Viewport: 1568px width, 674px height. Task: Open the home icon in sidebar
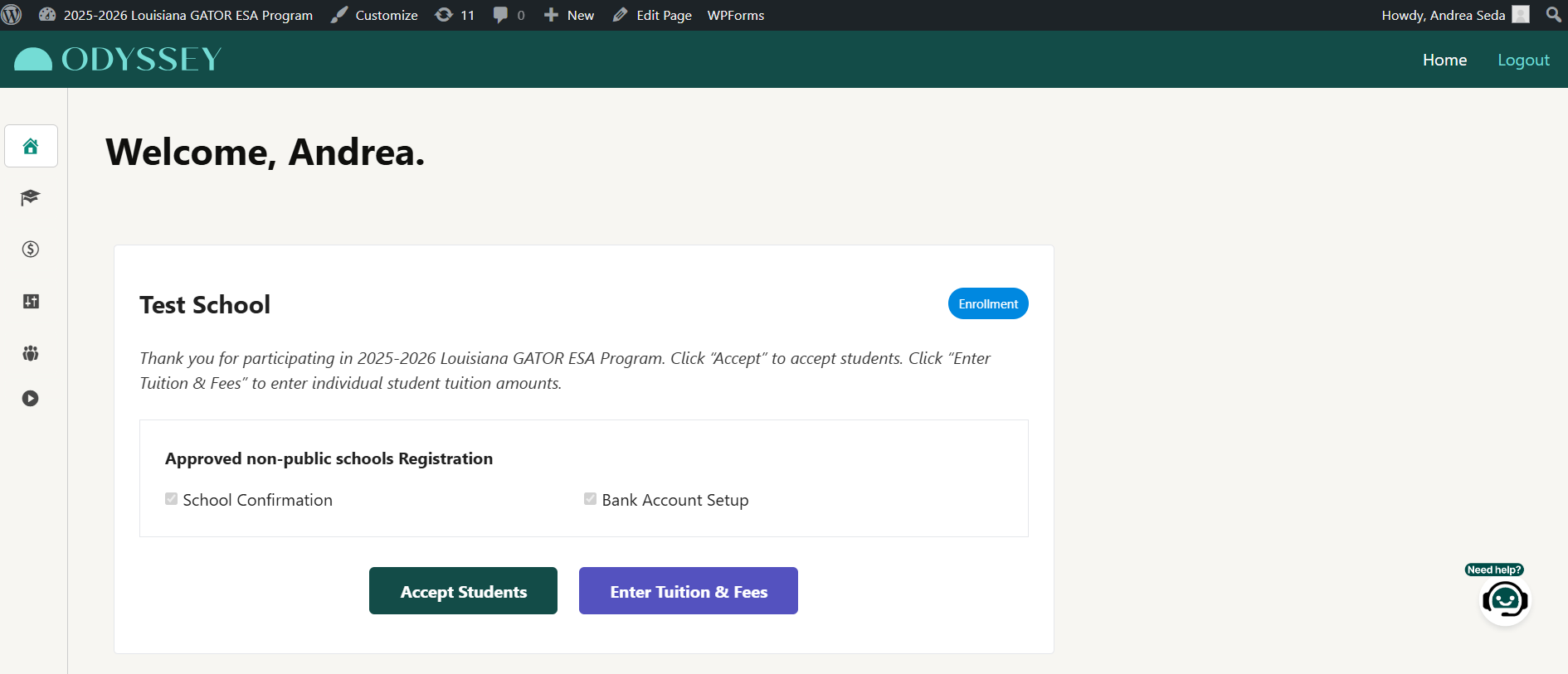pos(31,146)
